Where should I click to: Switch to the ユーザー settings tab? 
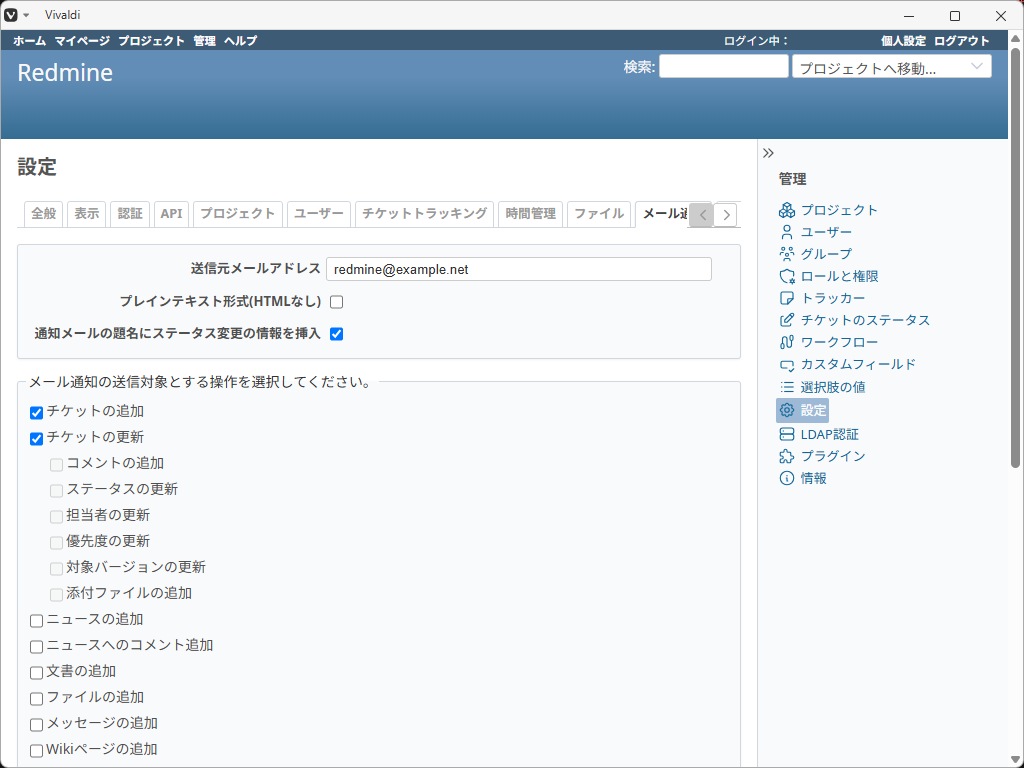click(x=319, y=214)
